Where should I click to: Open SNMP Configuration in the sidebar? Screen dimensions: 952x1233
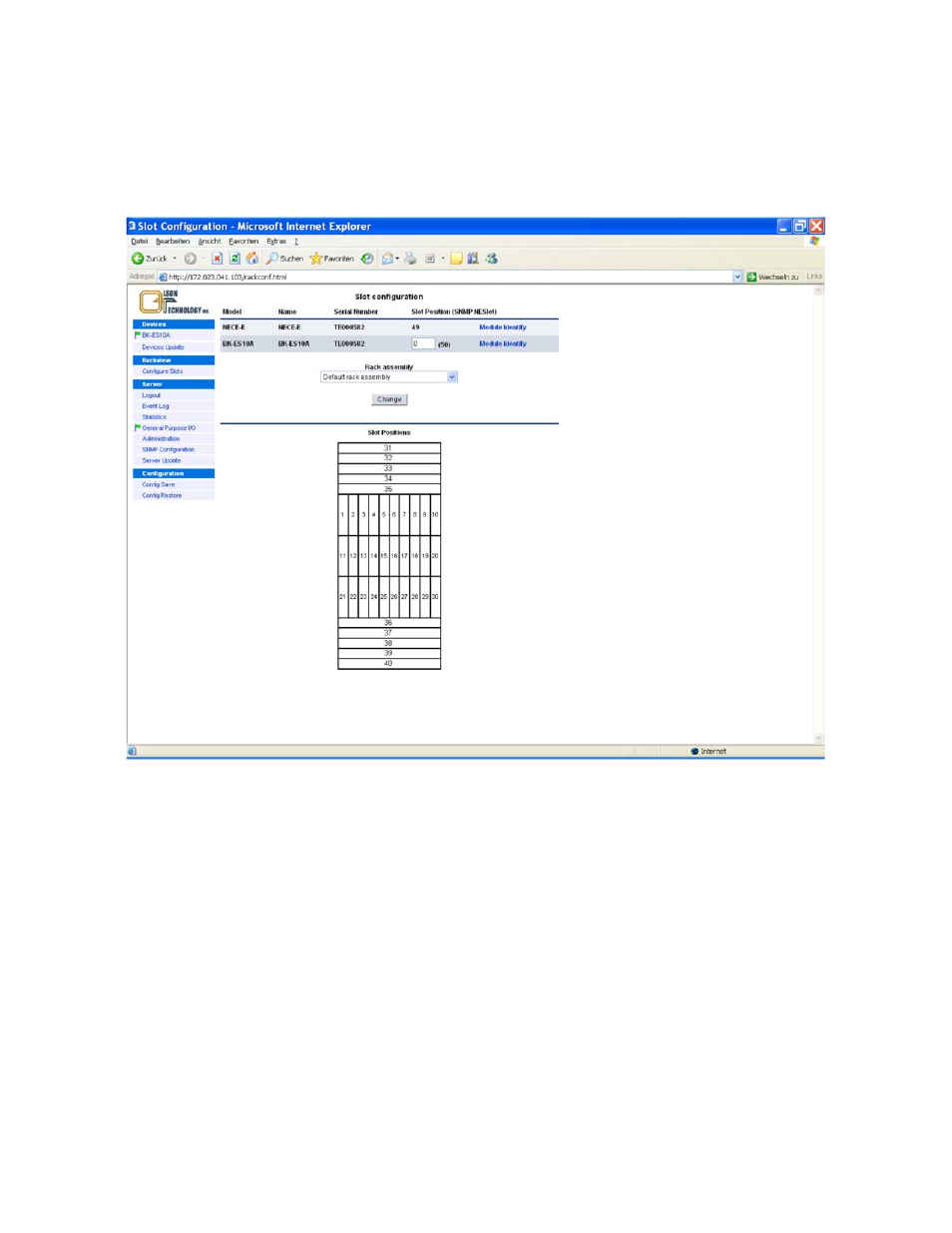pos(168,449)
